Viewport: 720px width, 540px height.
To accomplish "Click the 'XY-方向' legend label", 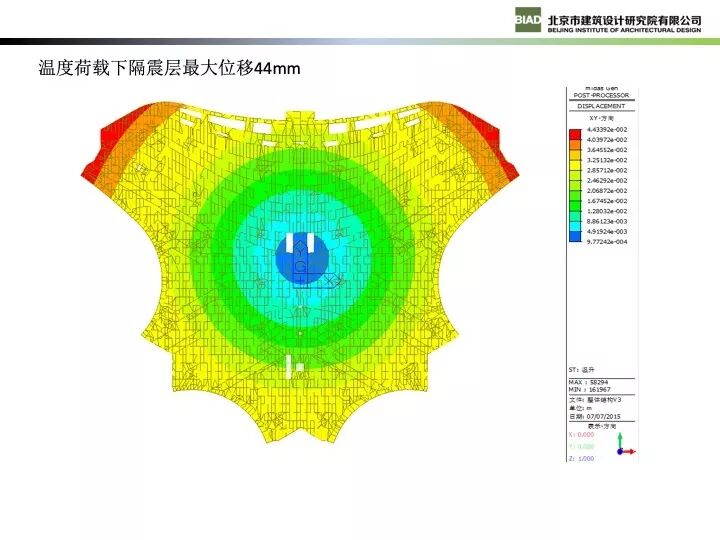I will pos(602,118).
